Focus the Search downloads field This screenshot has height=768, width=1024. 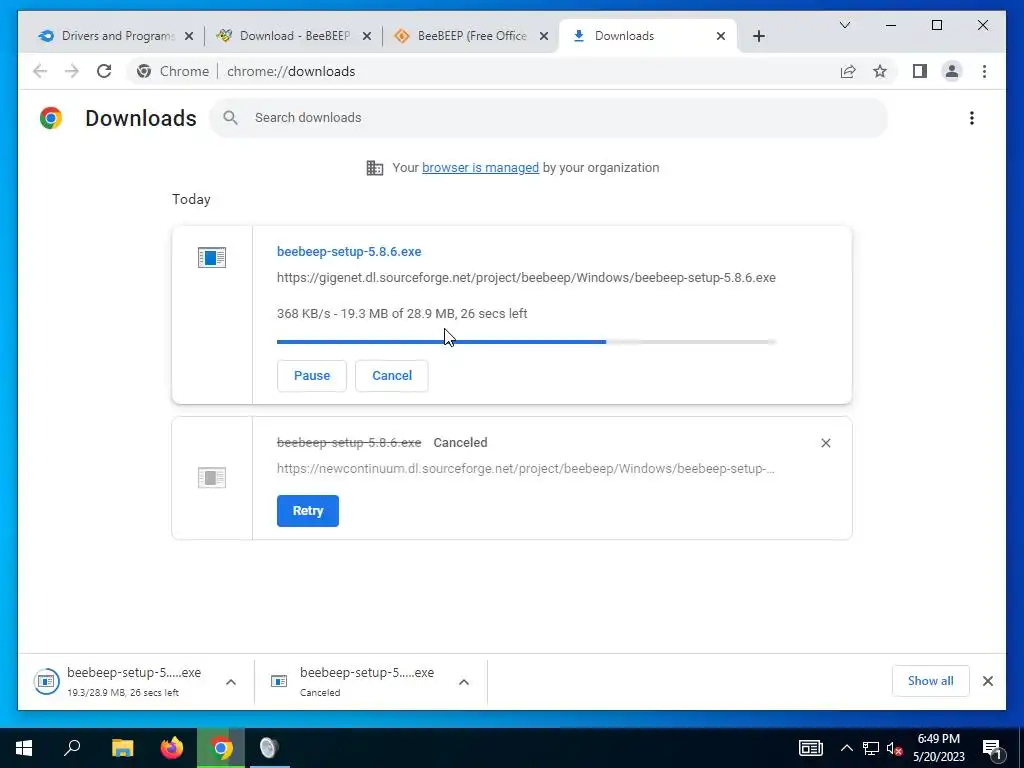click(x=549, y=118)
